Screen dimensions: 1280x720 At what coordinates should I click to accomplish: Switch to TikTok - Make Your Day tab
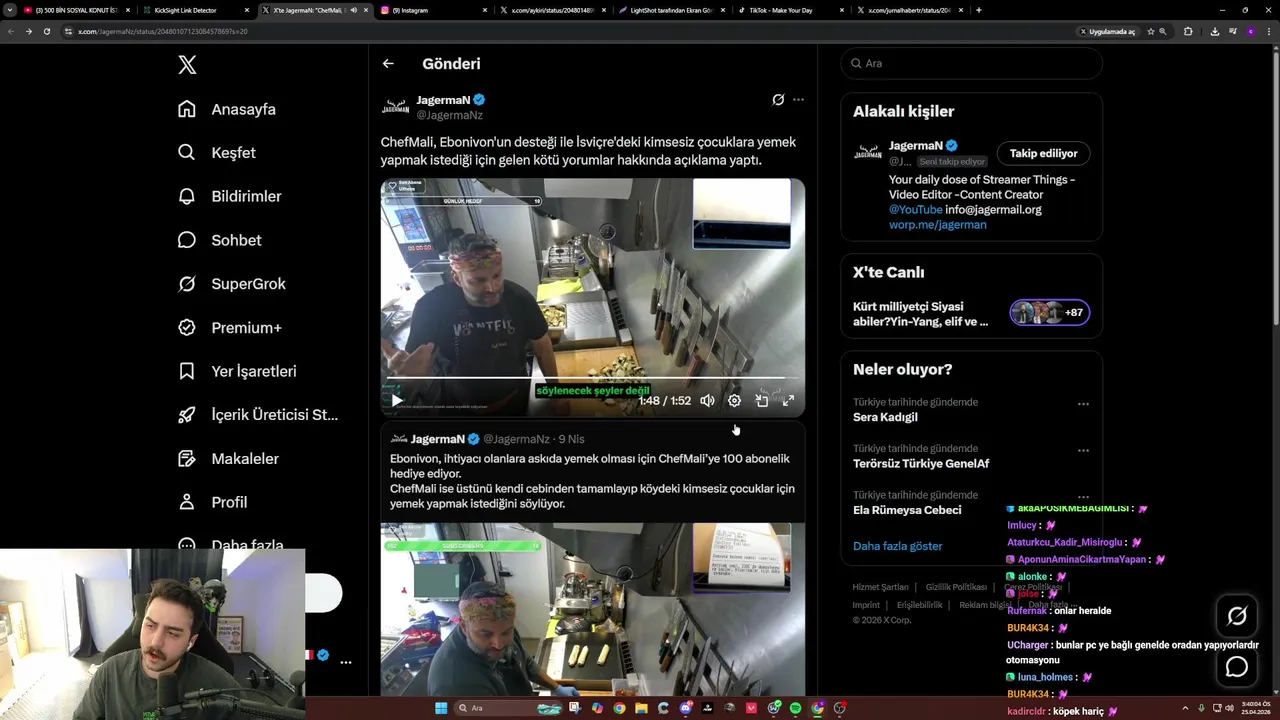point(790,10)
